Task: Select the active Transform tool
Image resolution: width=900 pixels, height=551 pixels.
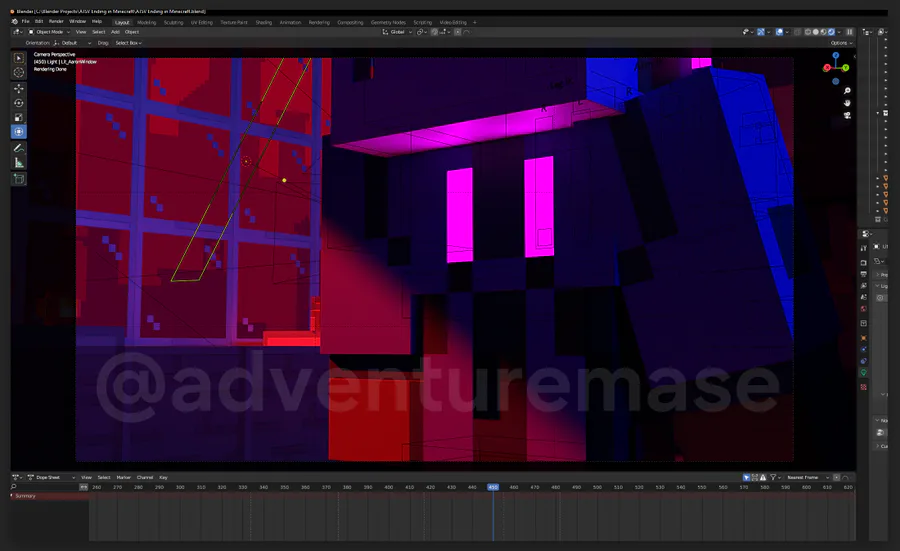Action: tap(18, 131)
